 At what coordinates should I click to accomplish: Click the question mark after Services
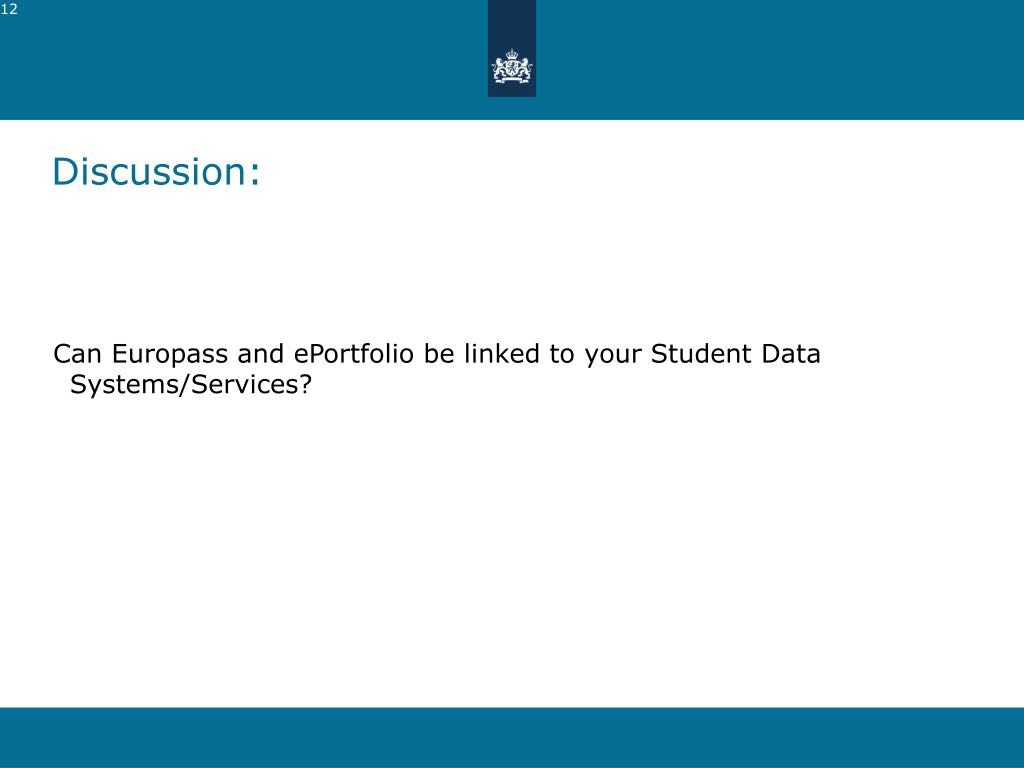click(305, 384)
